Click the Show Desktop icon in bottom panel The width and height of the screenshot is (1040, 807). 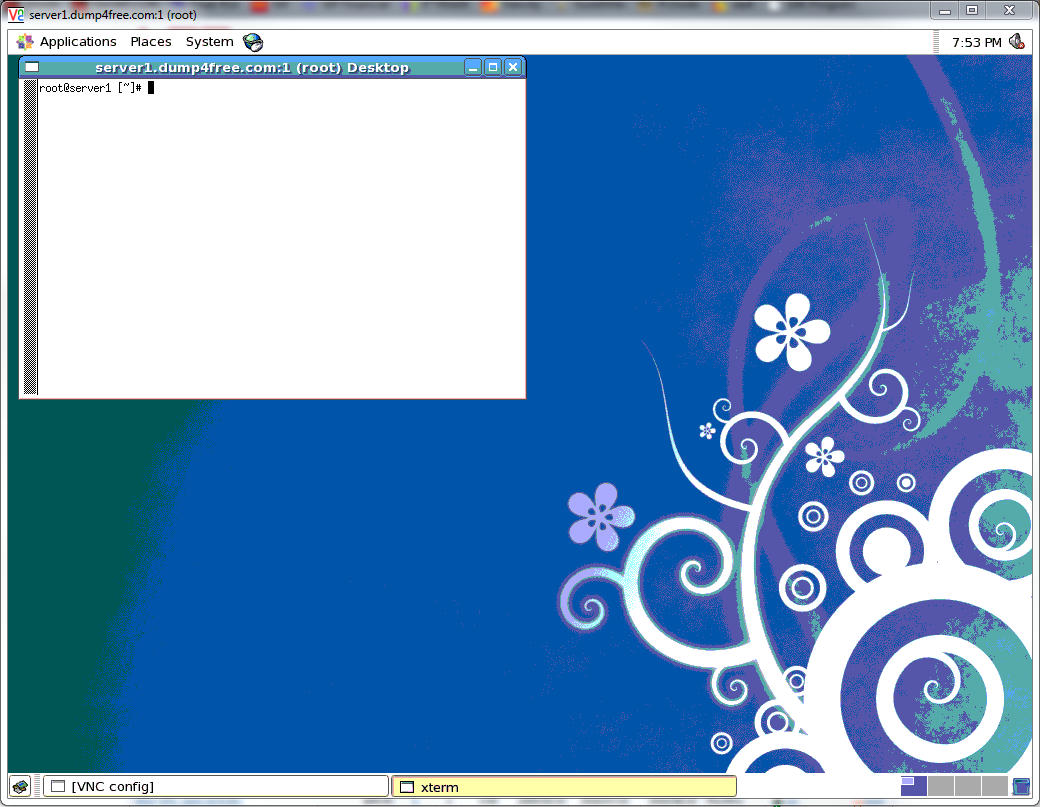20,786
